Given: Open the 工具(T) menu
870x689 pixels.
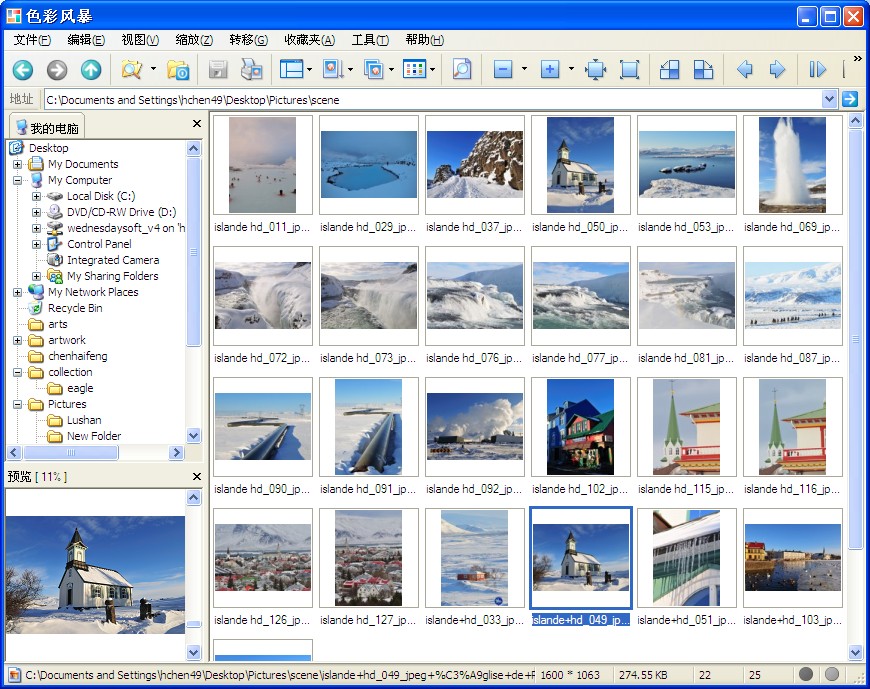Looking at the screenshot, I should [369, 40].
